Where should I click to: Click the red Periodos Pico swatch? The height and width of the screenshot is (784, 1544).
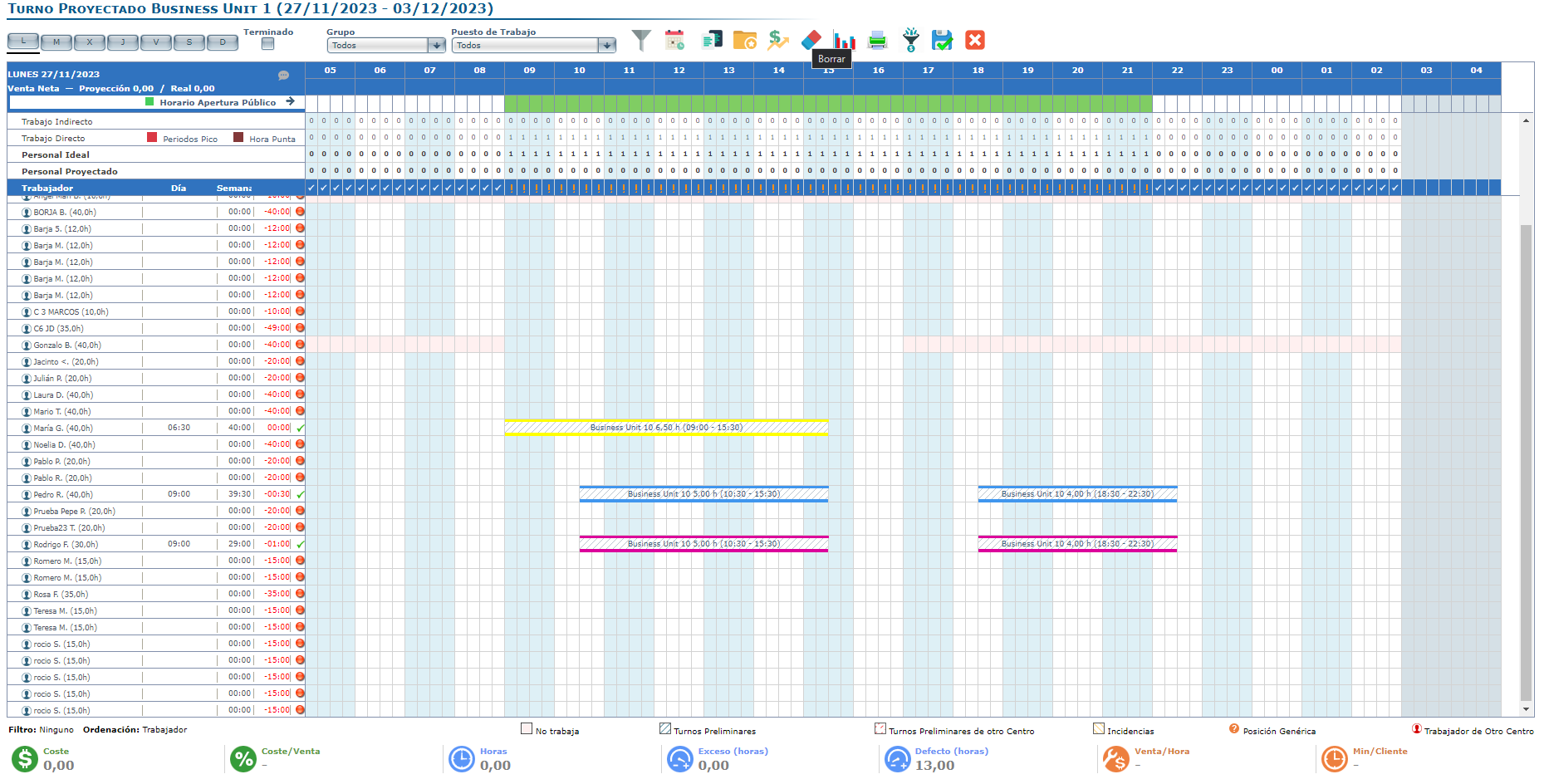coord(152,138)
